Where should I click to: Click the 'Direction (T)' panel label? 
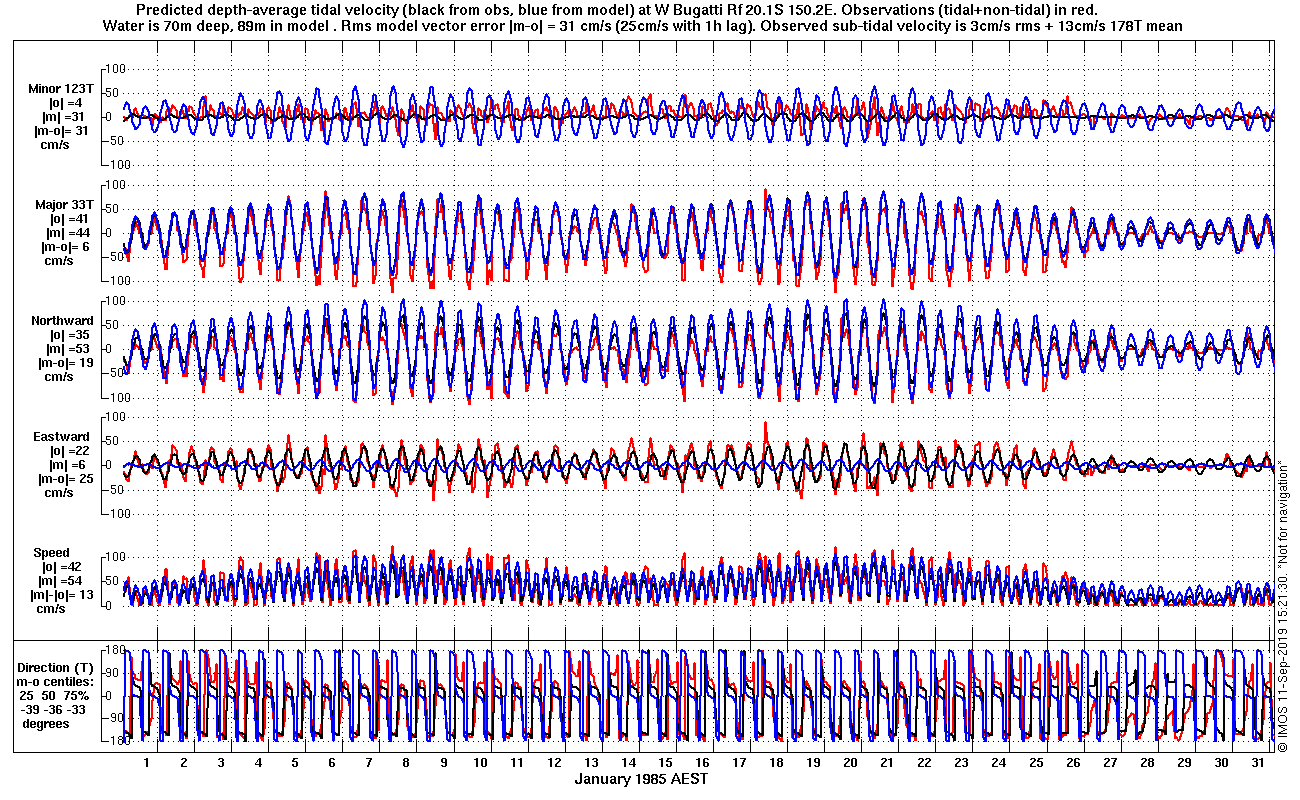57,667
